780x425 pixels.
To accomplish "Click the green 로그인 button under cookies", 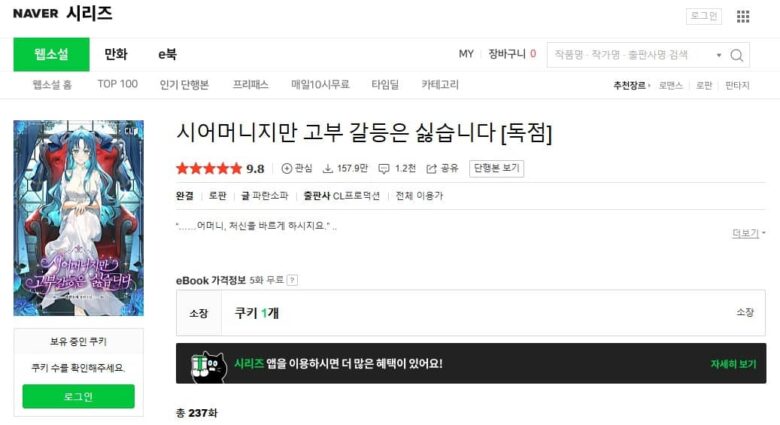I will pyautogui.click(x=79, y=396).
